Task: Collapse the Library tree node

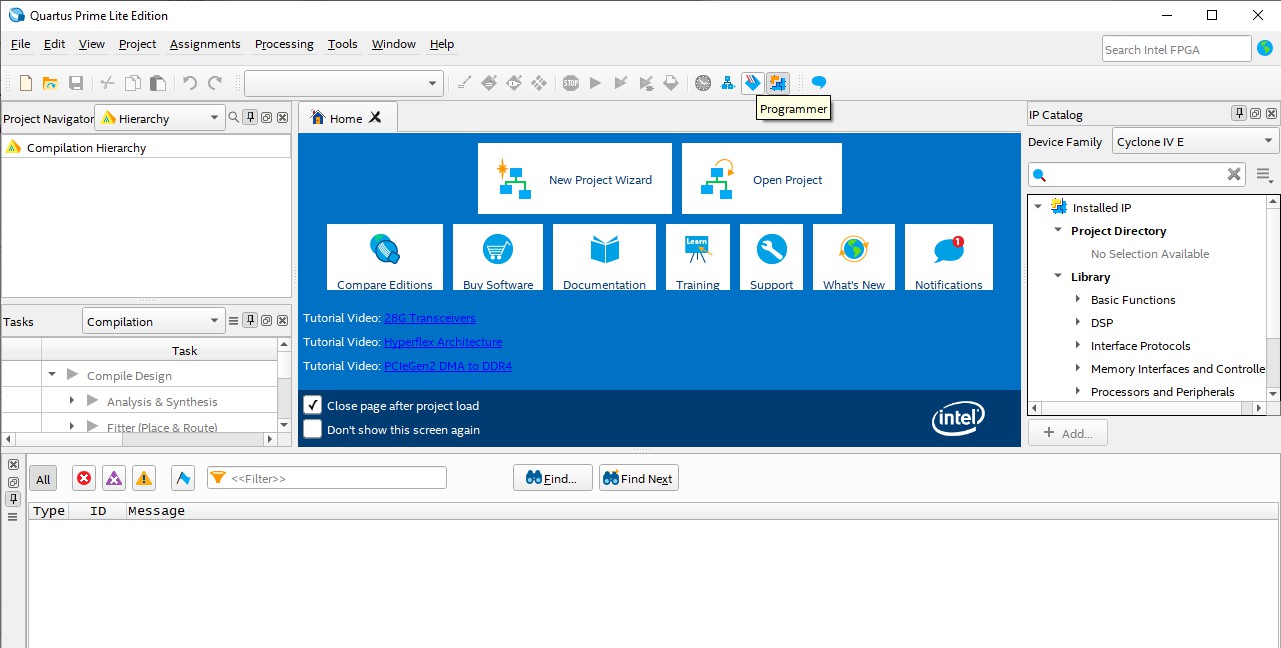Action: click(x=1058, y=277)
